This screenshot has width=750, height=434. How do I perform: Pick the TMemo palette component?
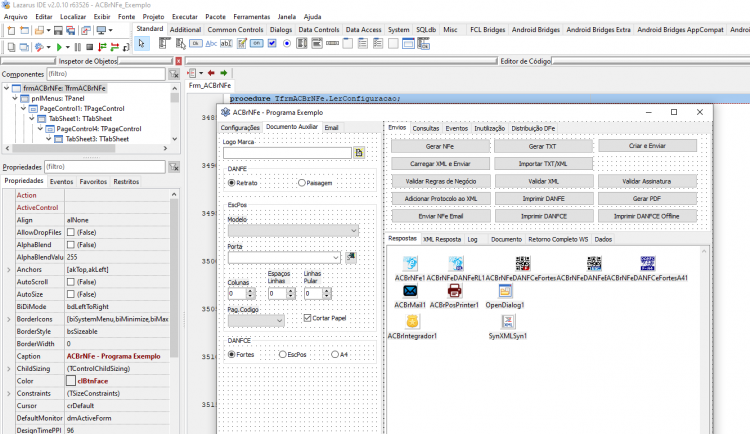242,44
